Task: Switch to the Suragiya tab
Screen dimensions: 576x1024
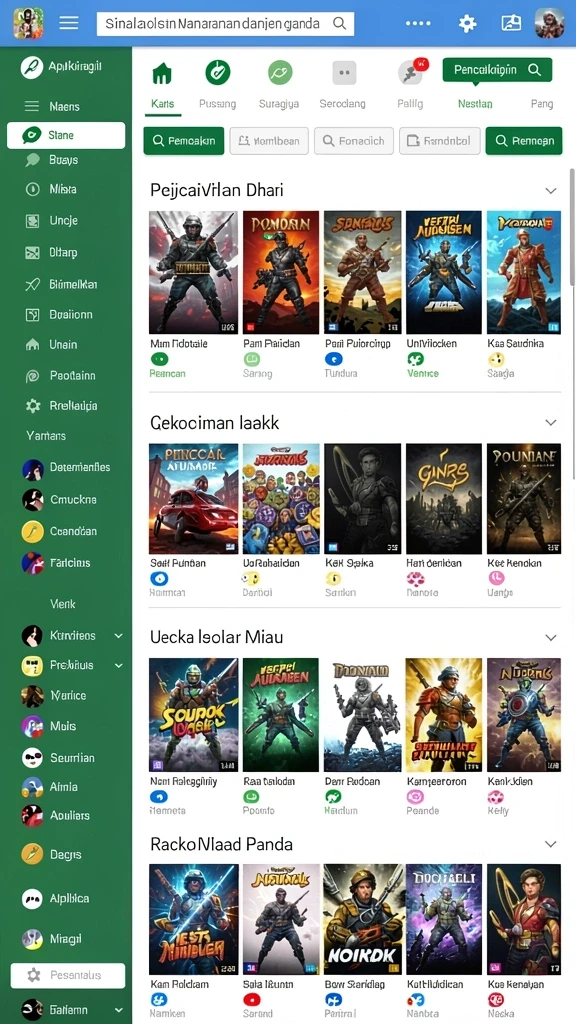Action: pyautogui.click(x=279, y=85)
